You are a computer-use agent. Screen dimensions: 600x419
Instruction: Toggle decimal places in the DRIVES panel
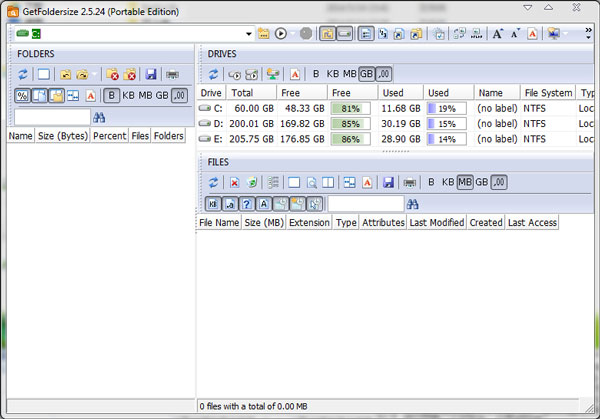pos(384,74)
